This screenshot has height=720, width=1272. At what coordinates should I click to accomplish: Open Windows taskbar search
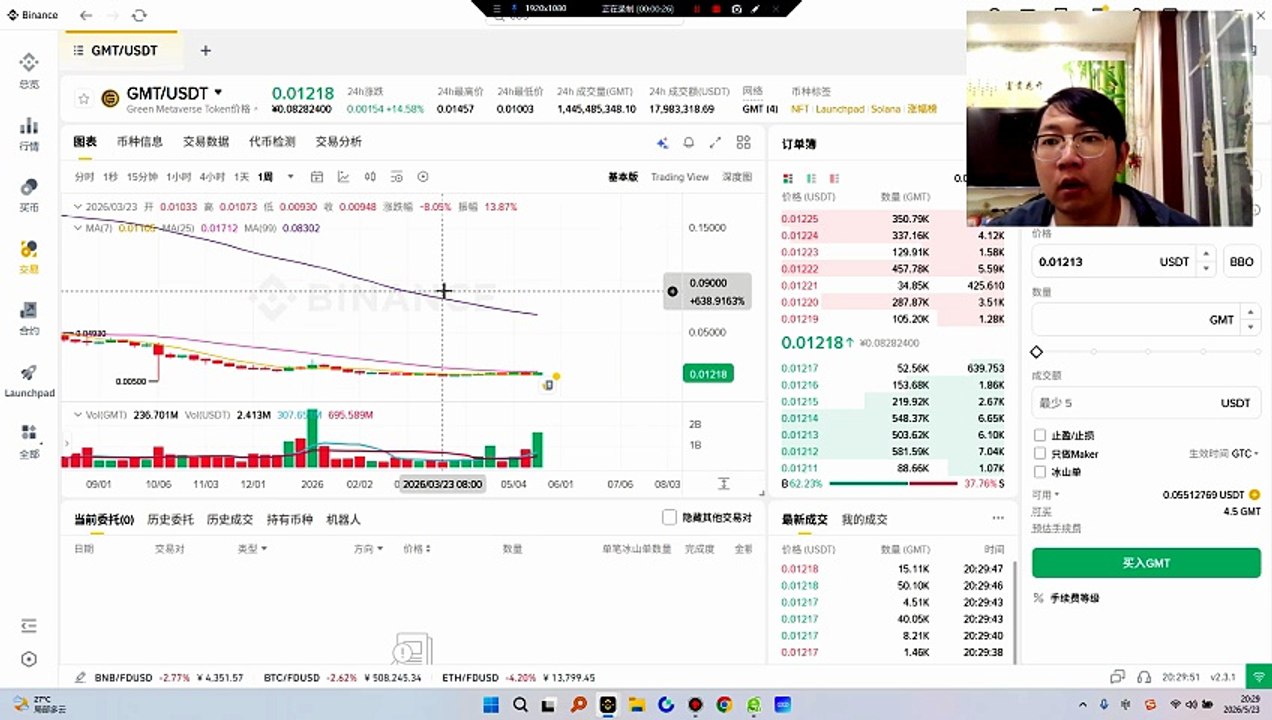tap(520, 705)
